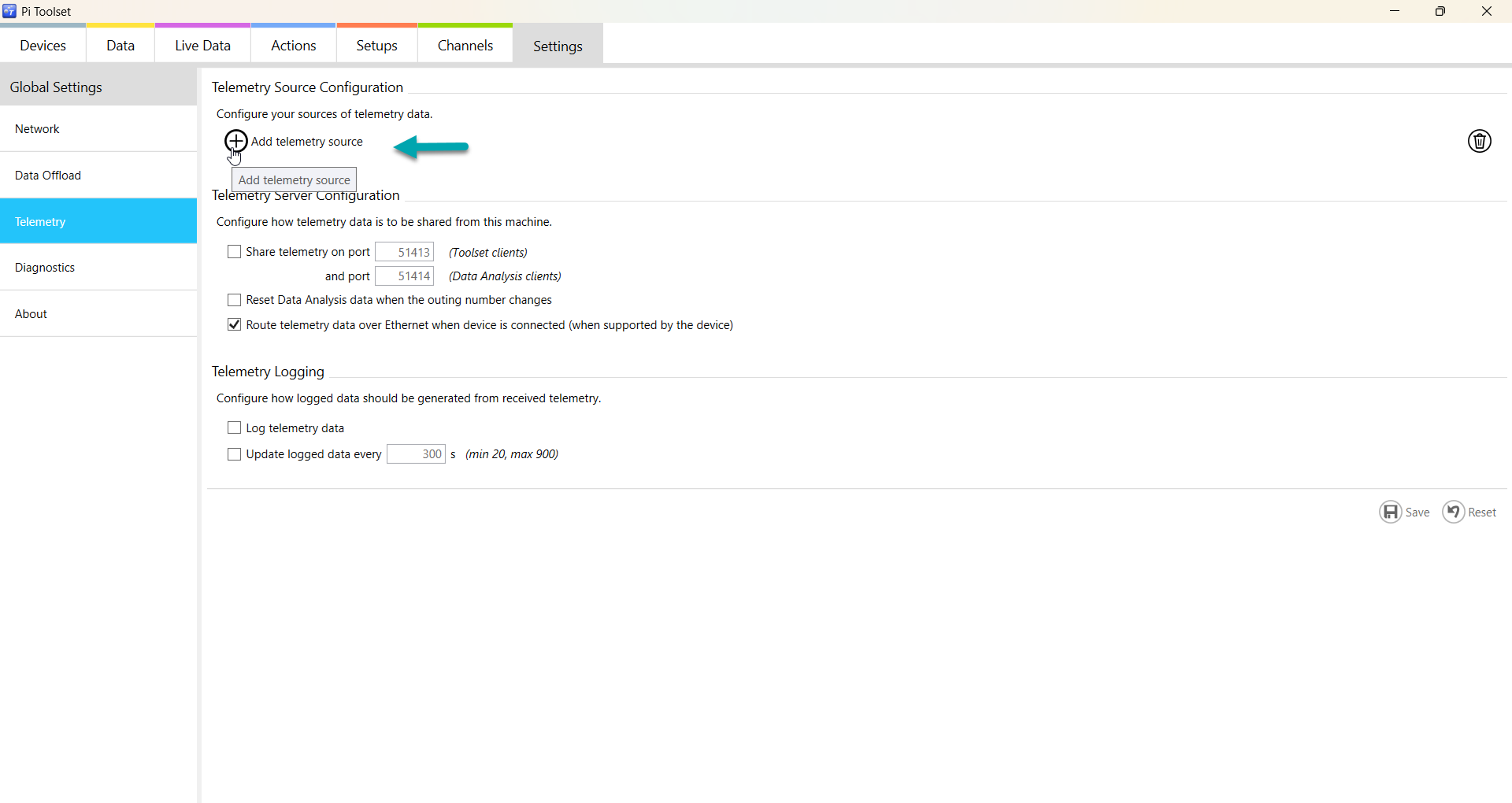Click the Global Settings header

[x=98, y=87]
